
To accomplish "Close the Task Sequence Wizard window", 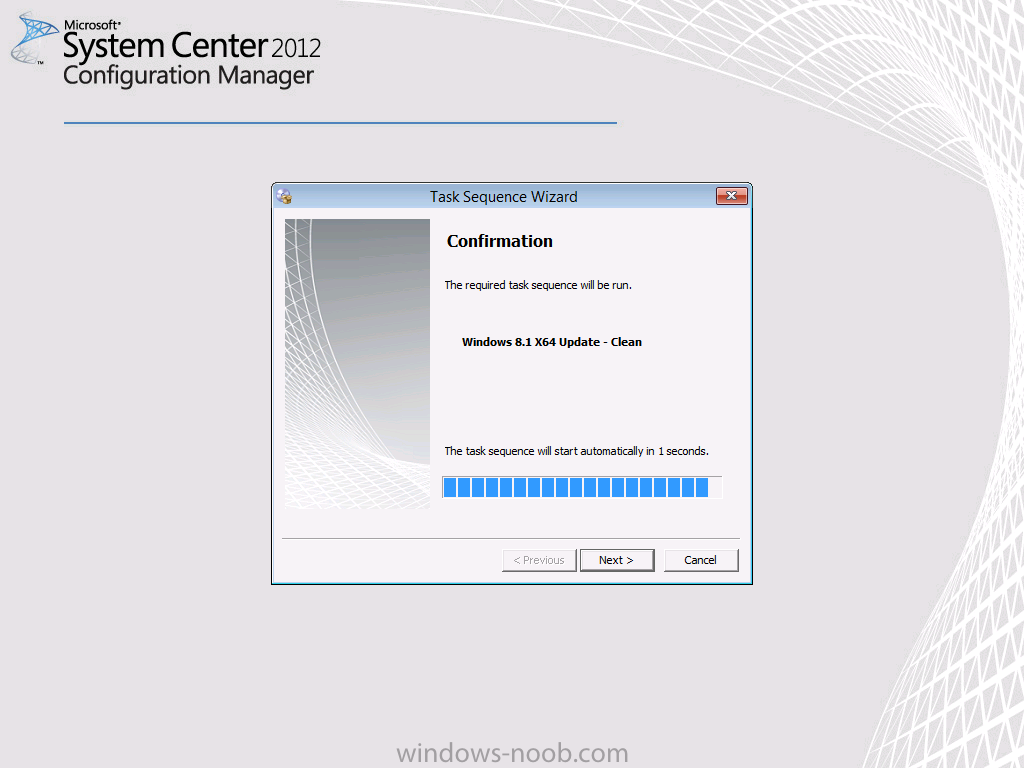I will (731, 196).
